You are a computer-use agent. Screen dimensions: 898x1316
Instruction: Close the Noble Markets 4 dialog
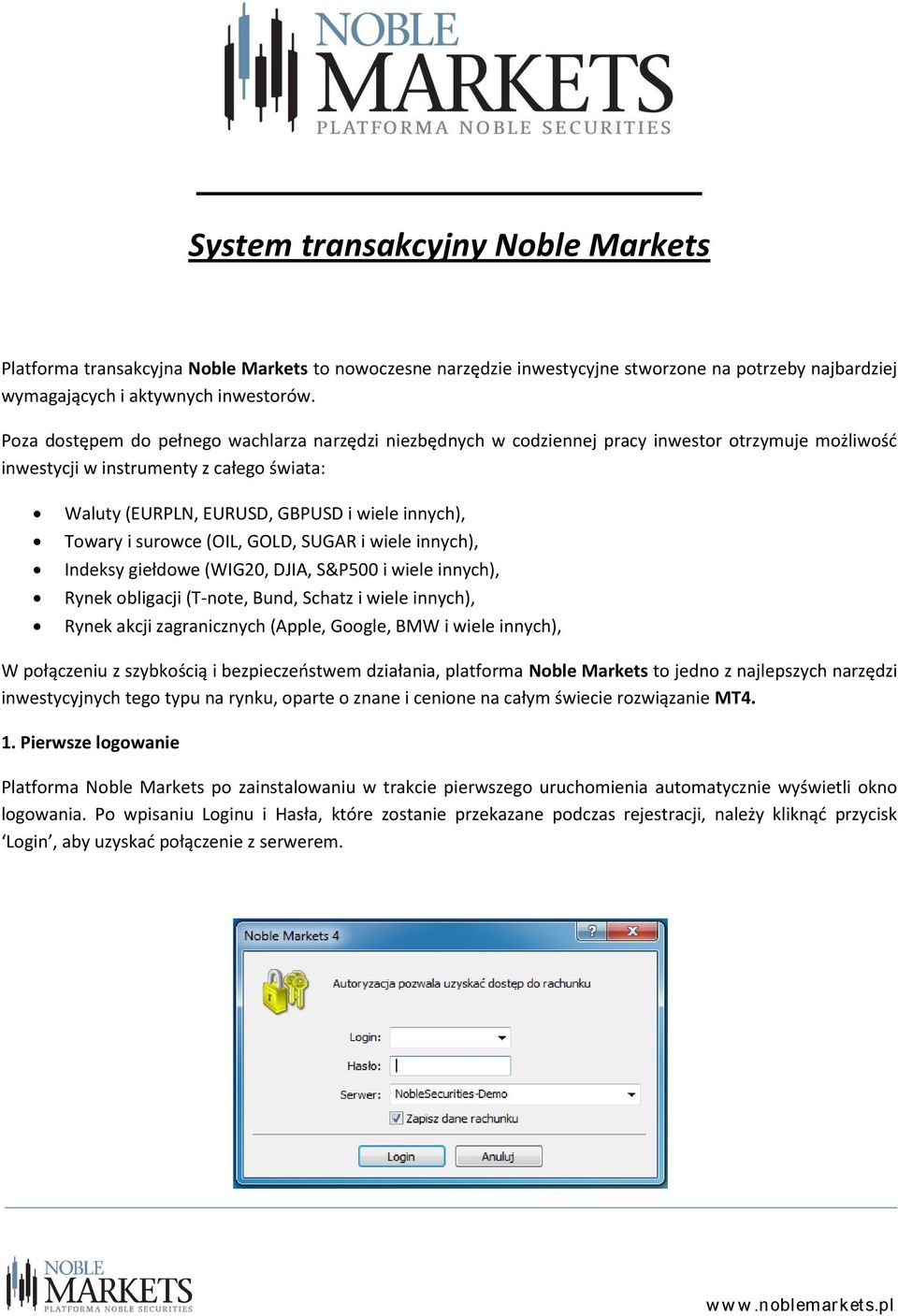tap(633, 931)
